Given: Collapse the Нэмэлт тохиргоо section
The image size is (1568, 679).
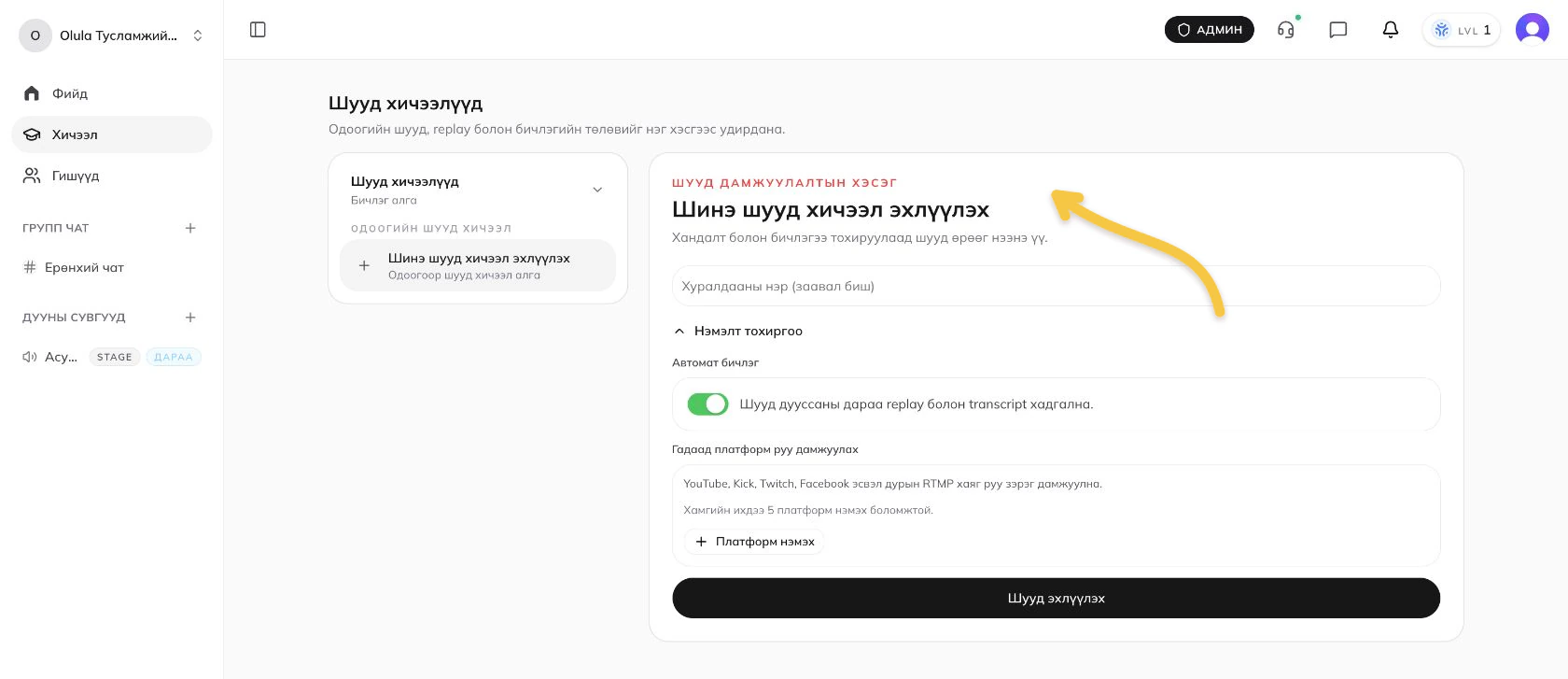Looking at the screenshot, I should [737, 331].
